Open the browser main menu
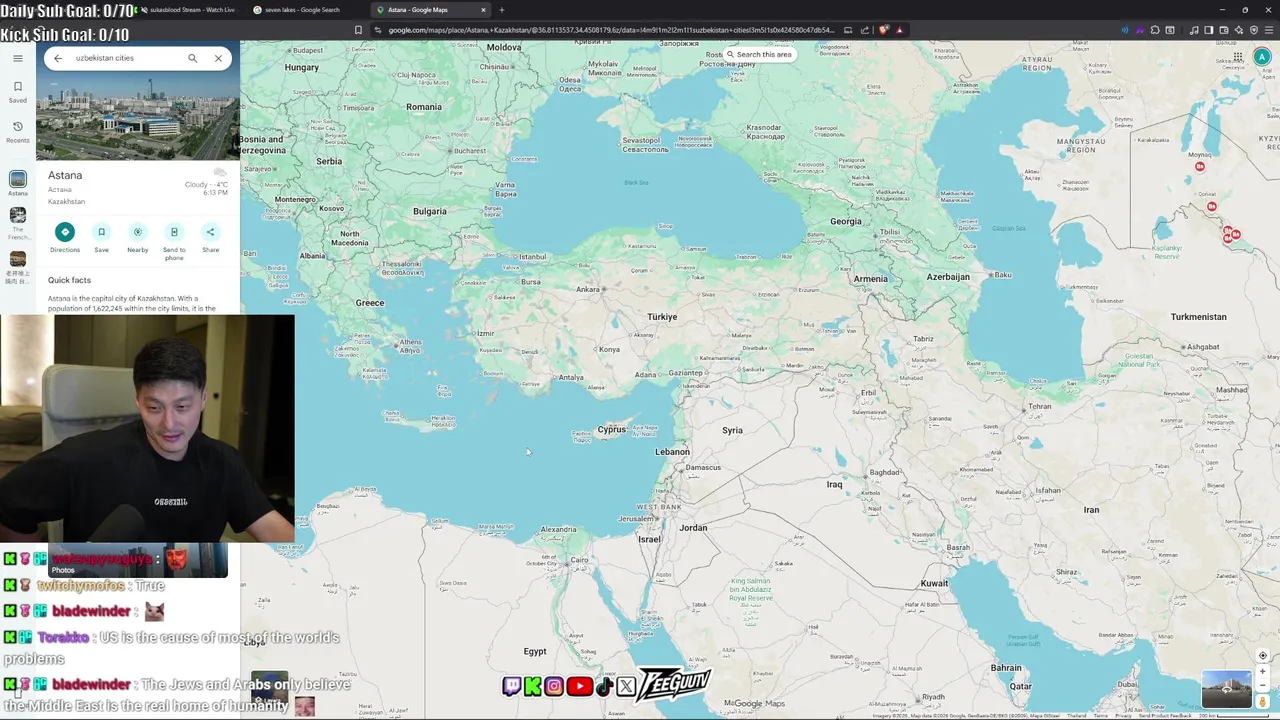 coord(1269,30)
